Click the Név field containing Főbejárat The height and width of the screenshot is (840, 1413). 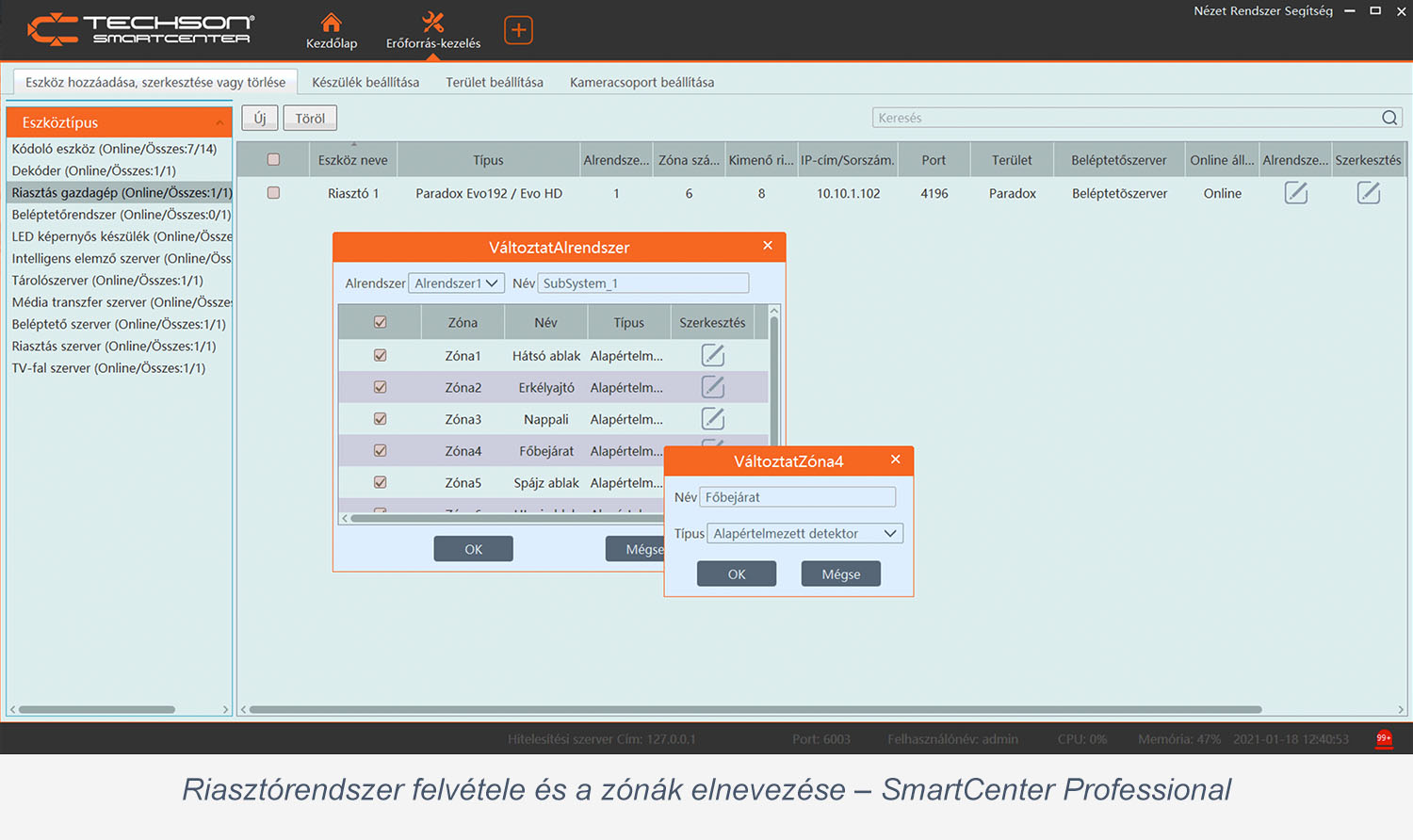pos(797,497)
